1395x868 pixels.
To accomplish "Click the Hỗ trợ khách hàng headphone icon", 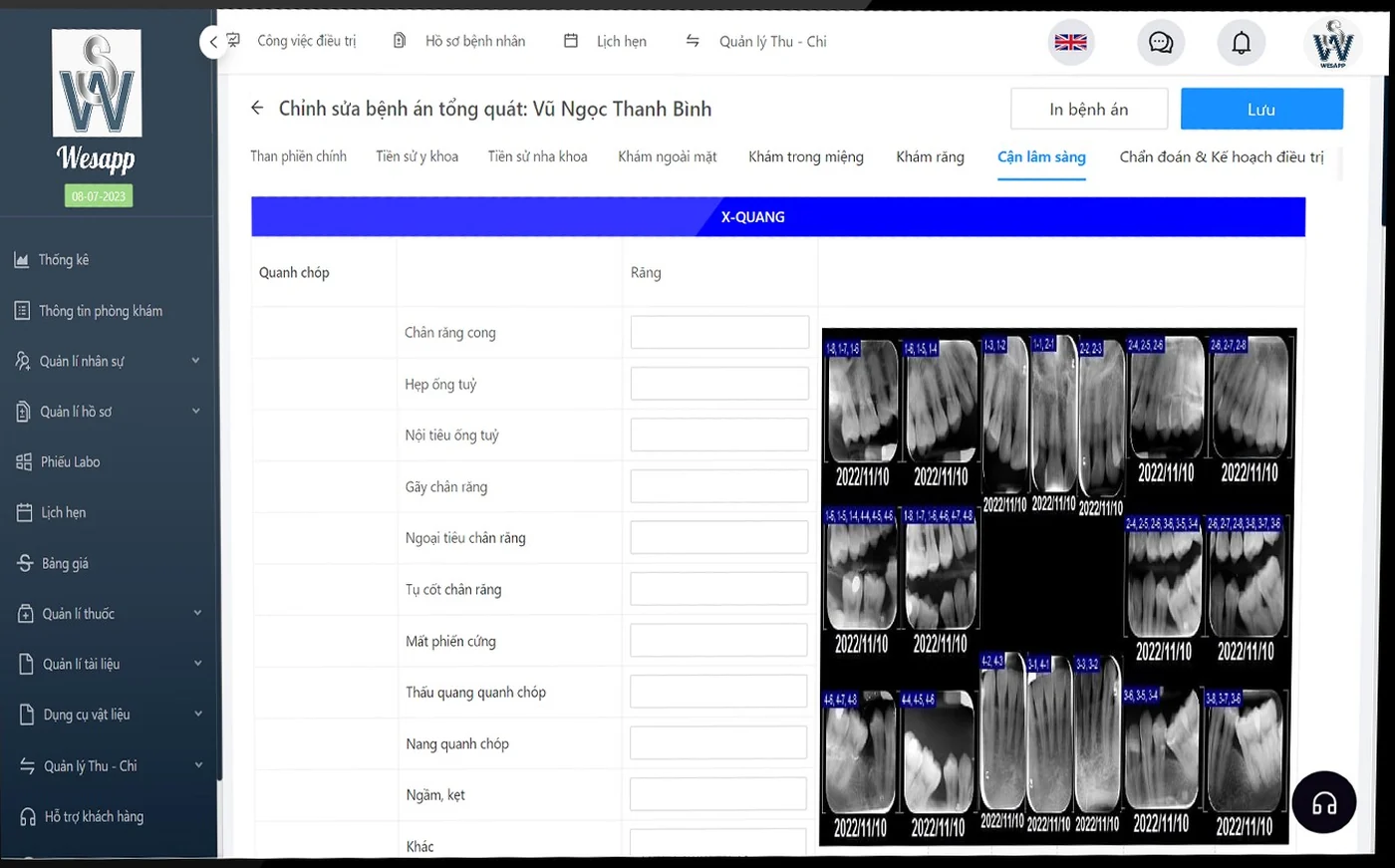I will (x=29, y=816).
